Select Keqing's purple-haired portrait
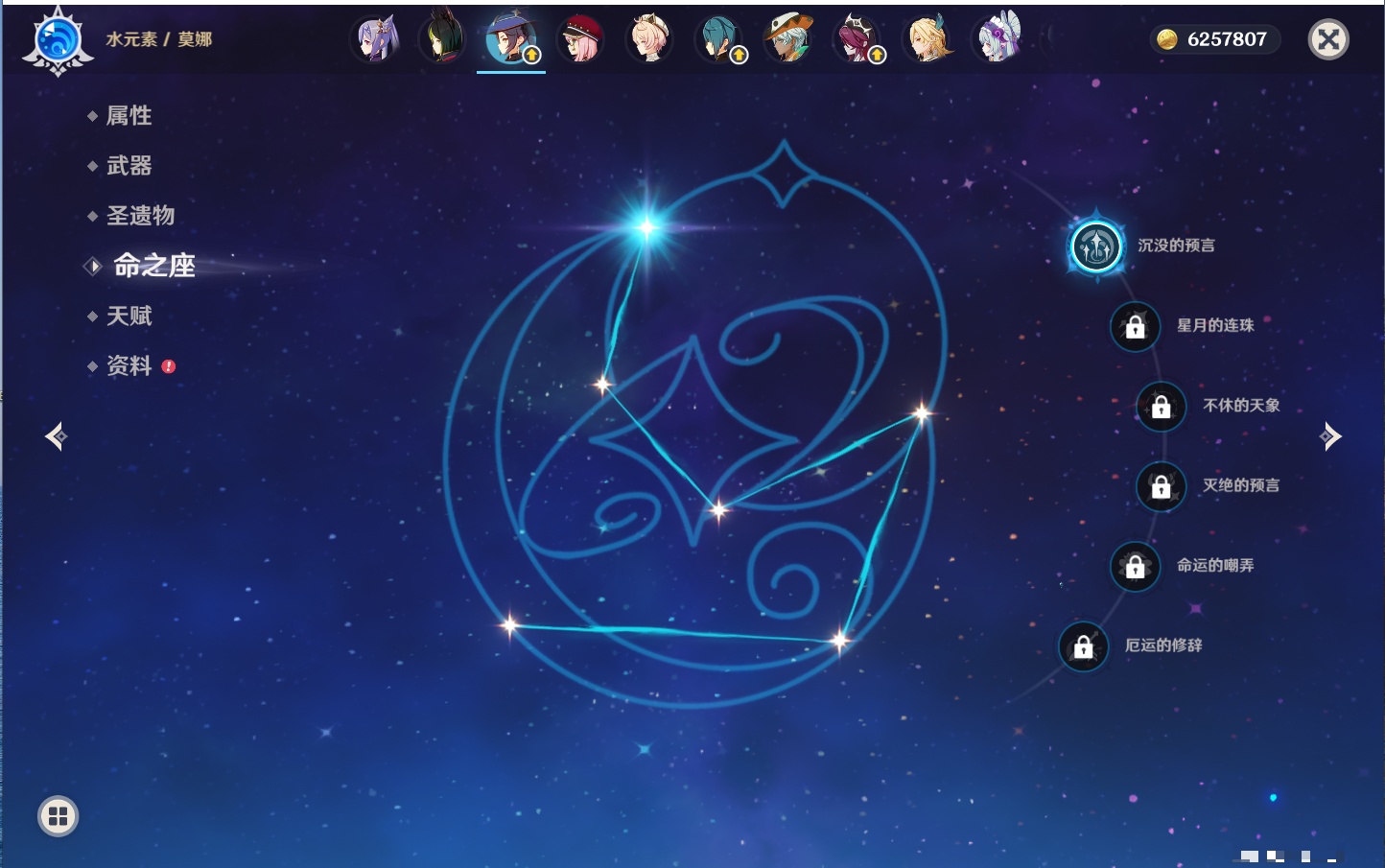Viewport: 1385px width, 868px height. (374, 39)
